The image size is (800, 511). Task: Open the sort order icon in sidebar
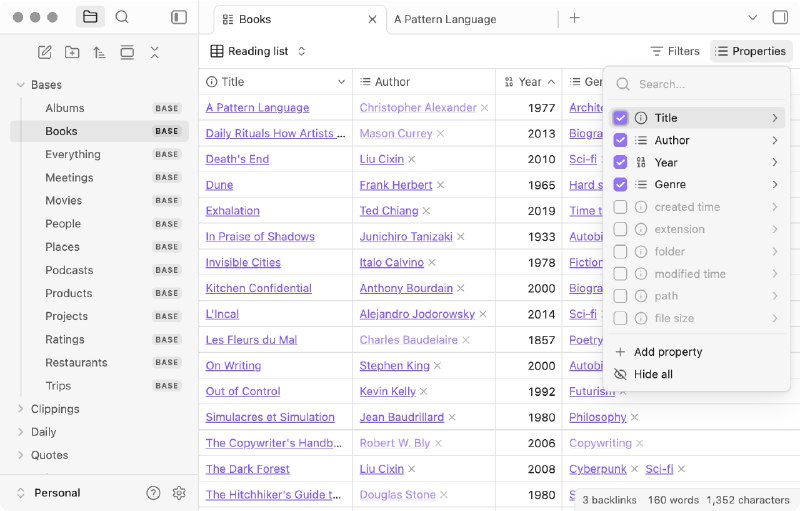tap(99, 52)
